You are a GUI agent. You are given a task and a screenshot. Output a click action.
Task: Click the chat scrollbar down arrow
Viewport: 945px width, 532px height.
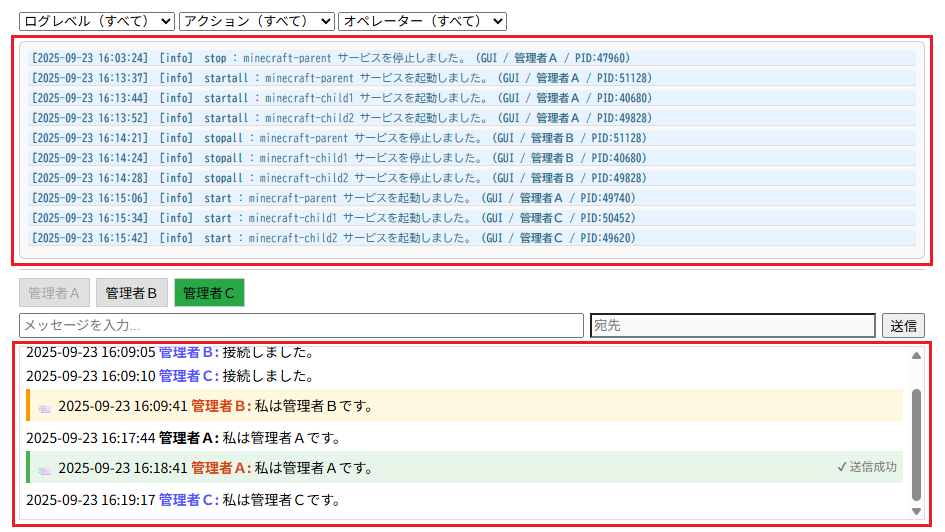(916, 511)
